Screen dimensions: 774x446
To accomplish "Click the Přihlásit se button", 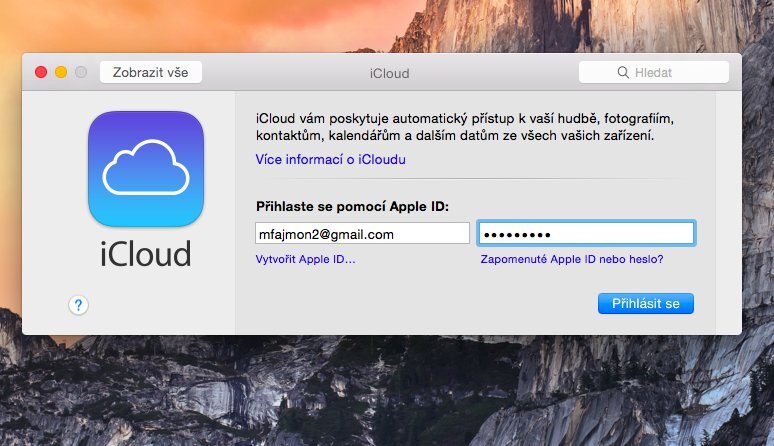I will pos(646,303).
